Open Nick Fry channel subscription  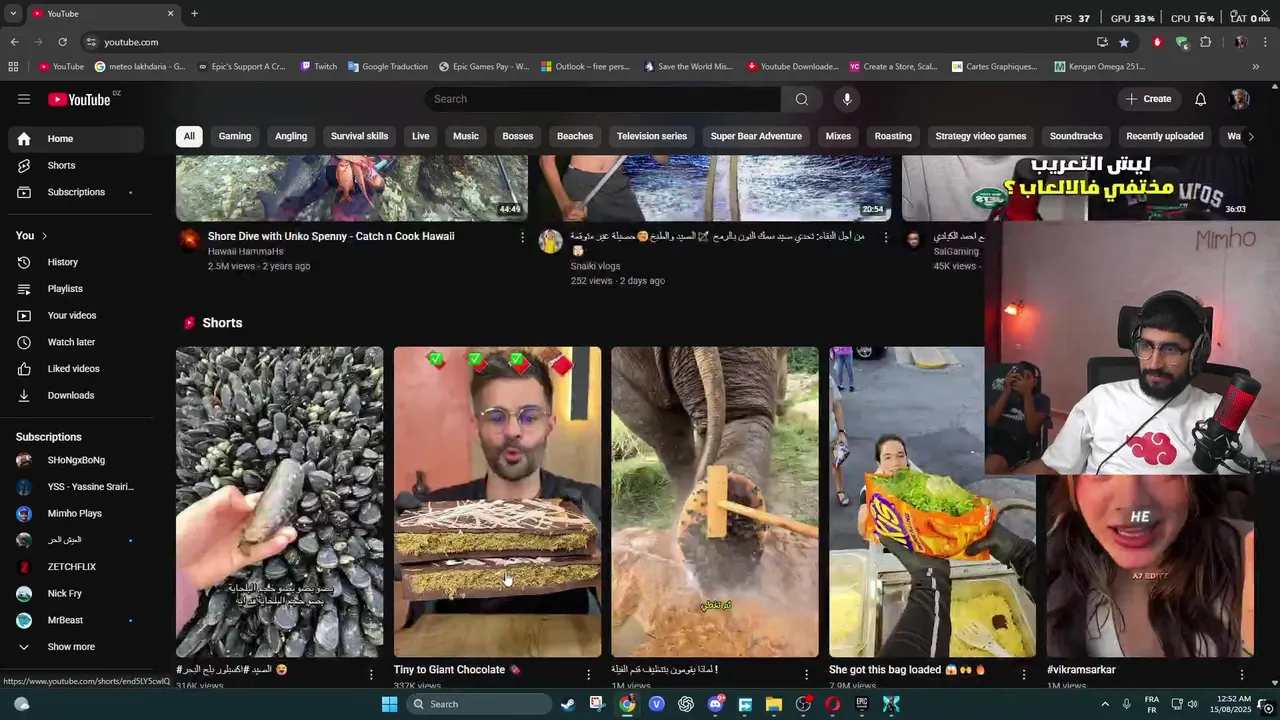point(76,593)
